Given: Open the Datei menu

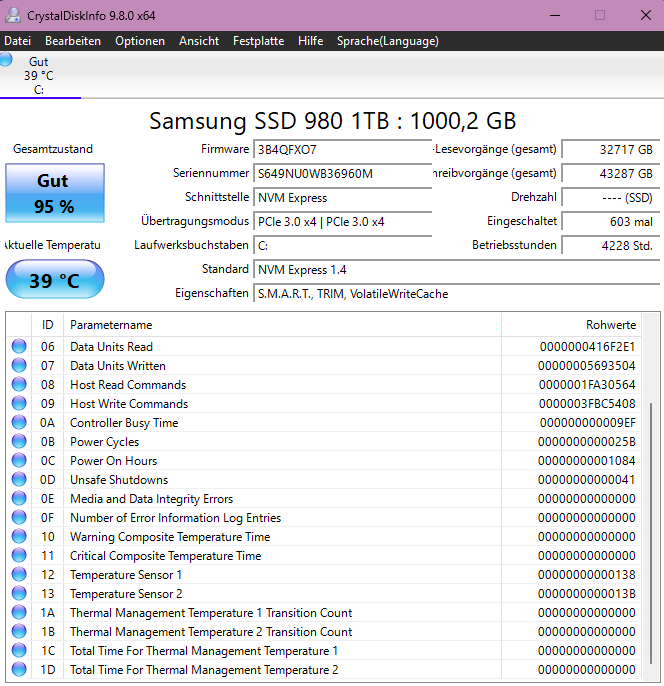Looking at the screenshot, I should [x=17, y=41].
